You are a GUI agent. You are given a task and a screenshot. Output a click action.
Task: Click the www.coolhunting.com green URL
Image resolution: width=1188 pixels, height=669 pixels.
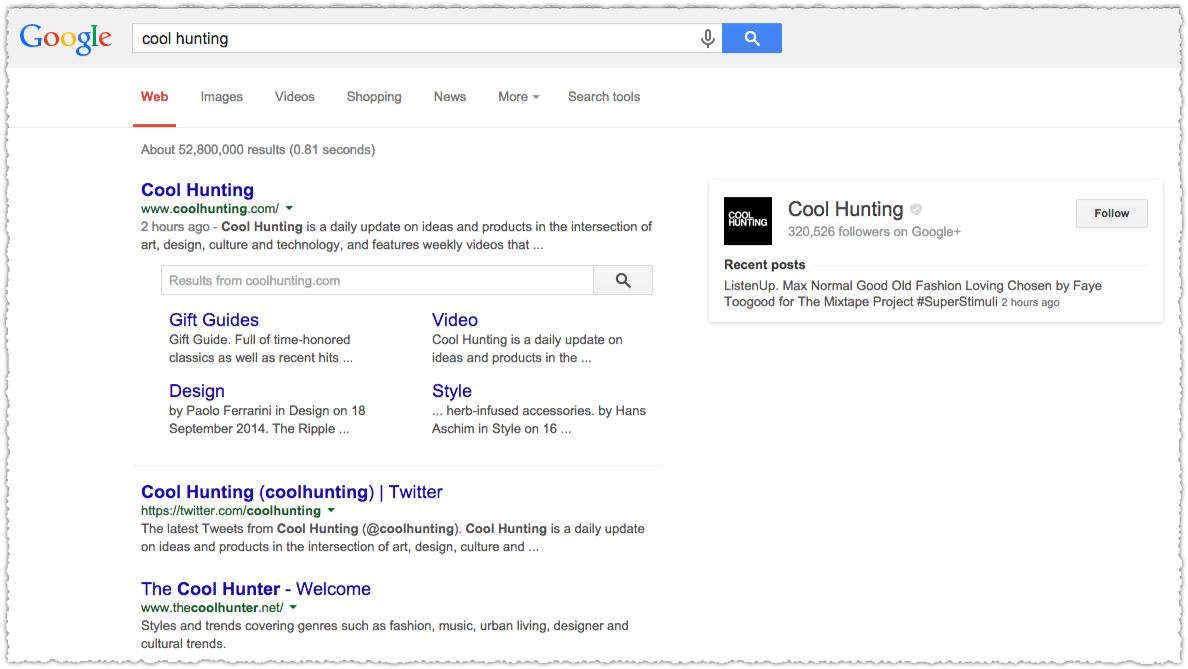point(210,208)
